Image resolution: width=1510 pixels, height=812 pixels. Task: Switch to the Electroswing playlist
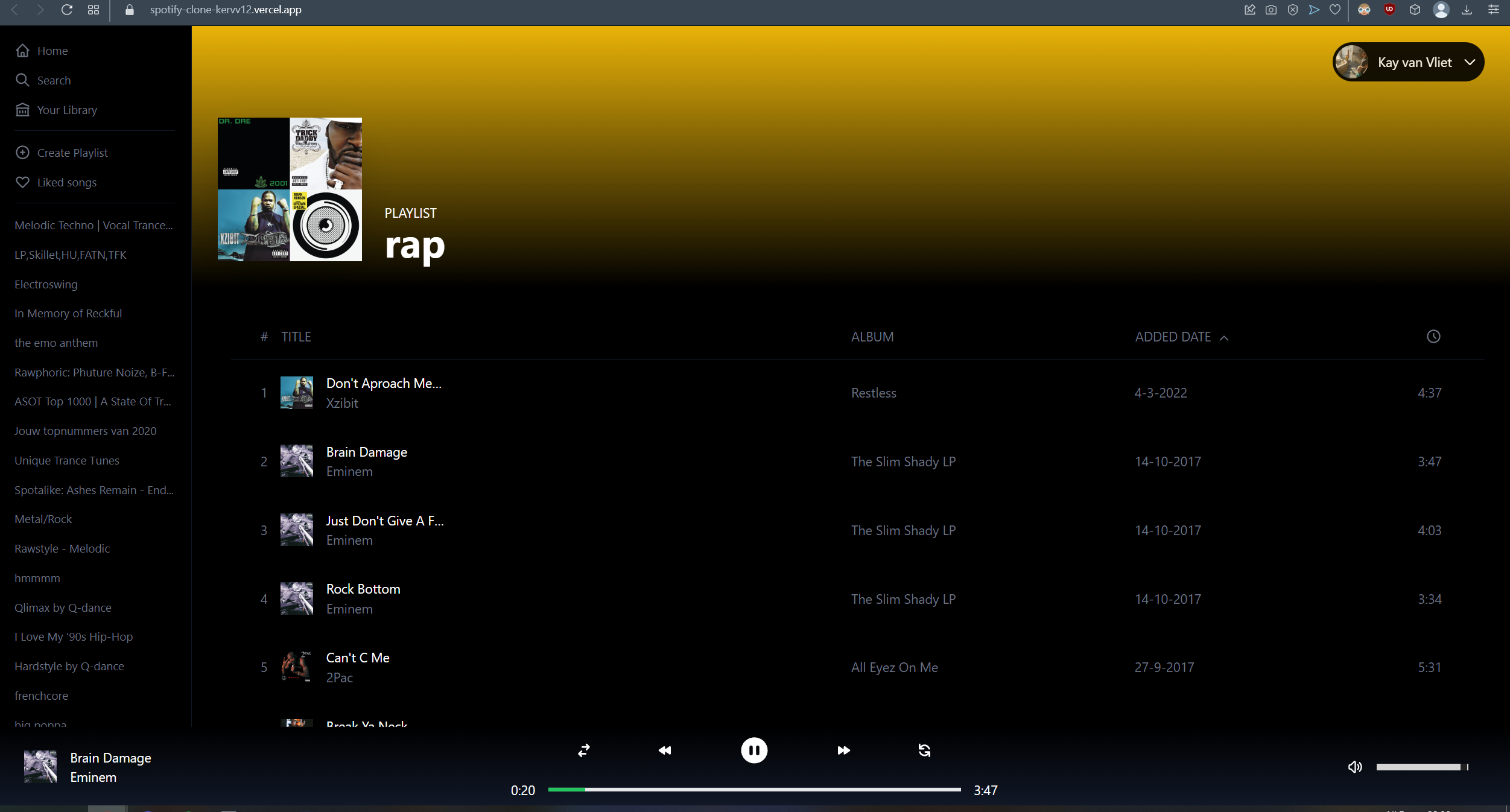click(x=45, y=284)
